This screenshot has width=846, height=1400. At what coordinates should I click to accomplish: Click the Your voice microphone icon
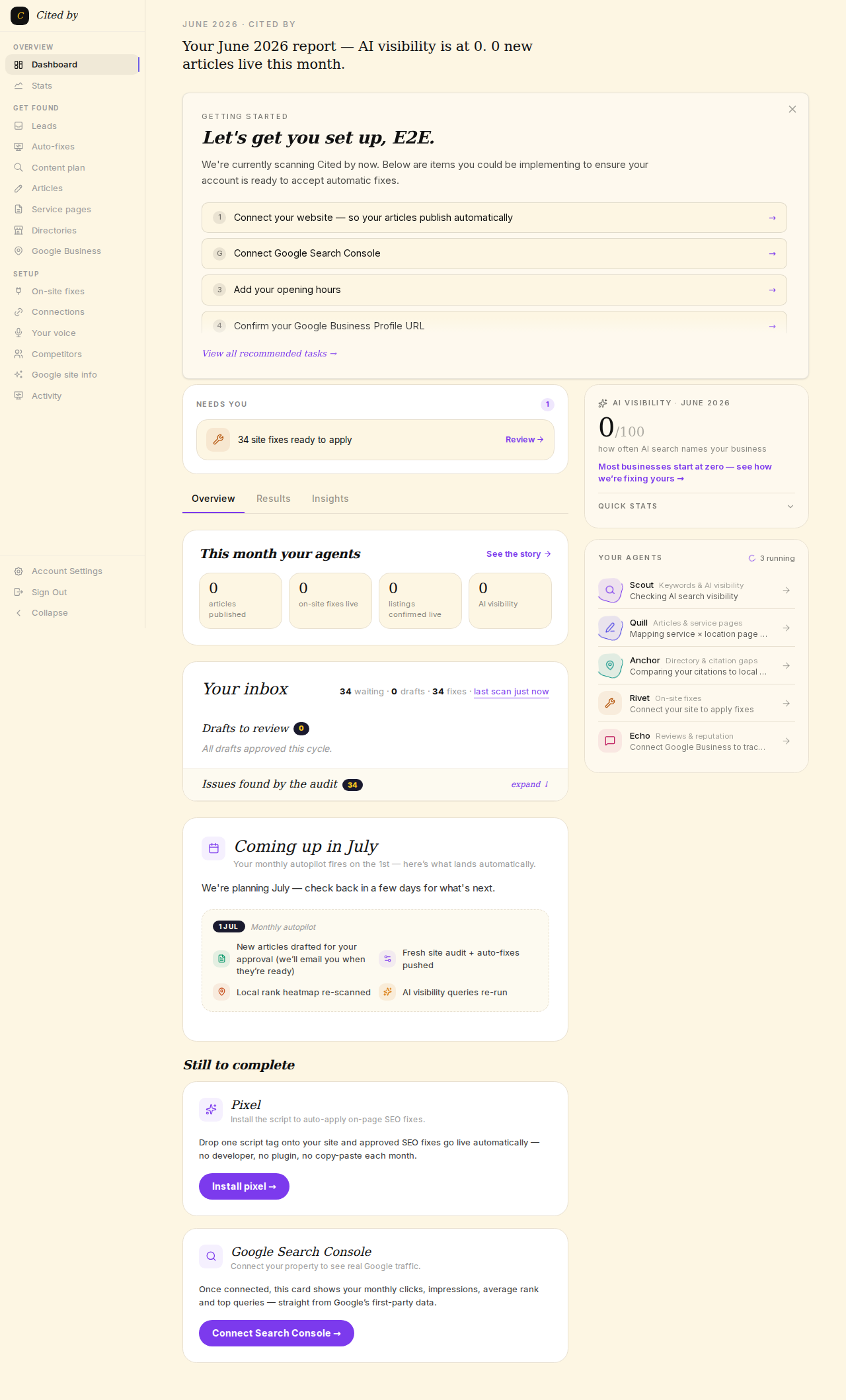pyautogui.click(x=19, y=333)
